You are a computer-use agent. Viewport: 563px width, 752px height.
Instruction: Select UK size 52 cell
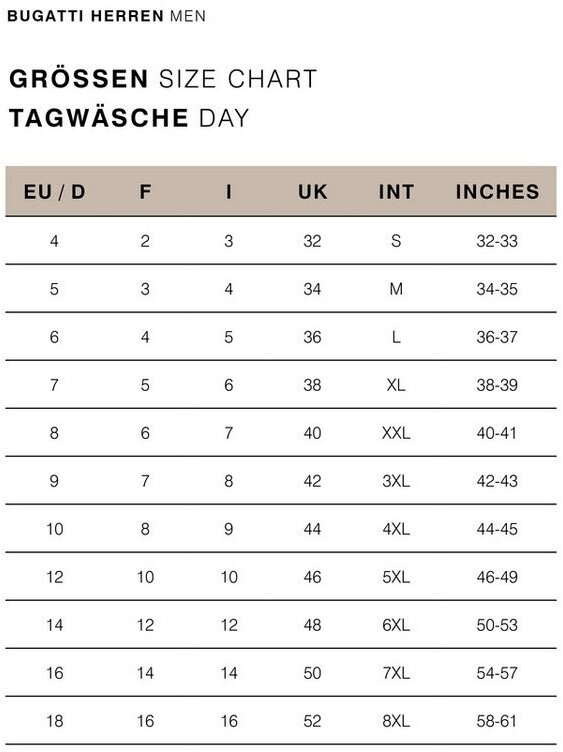coord(312,721)
